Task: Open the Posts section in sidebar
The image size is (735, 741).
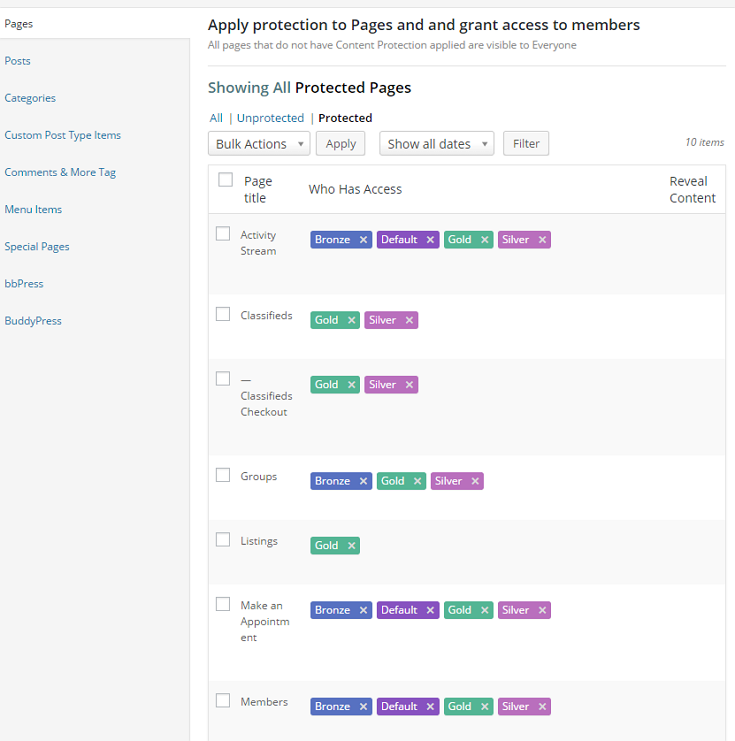Action: point(18,61)
